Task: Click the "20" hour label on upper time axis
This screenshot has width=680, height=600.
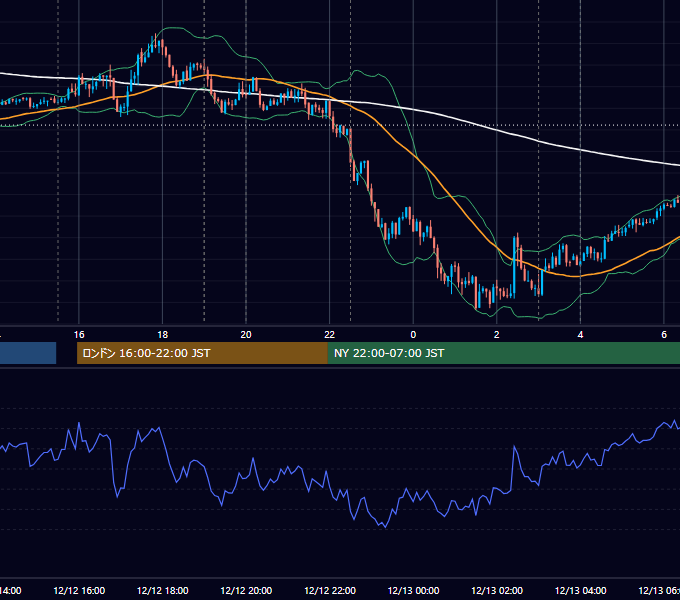Action: click(246, 335)
